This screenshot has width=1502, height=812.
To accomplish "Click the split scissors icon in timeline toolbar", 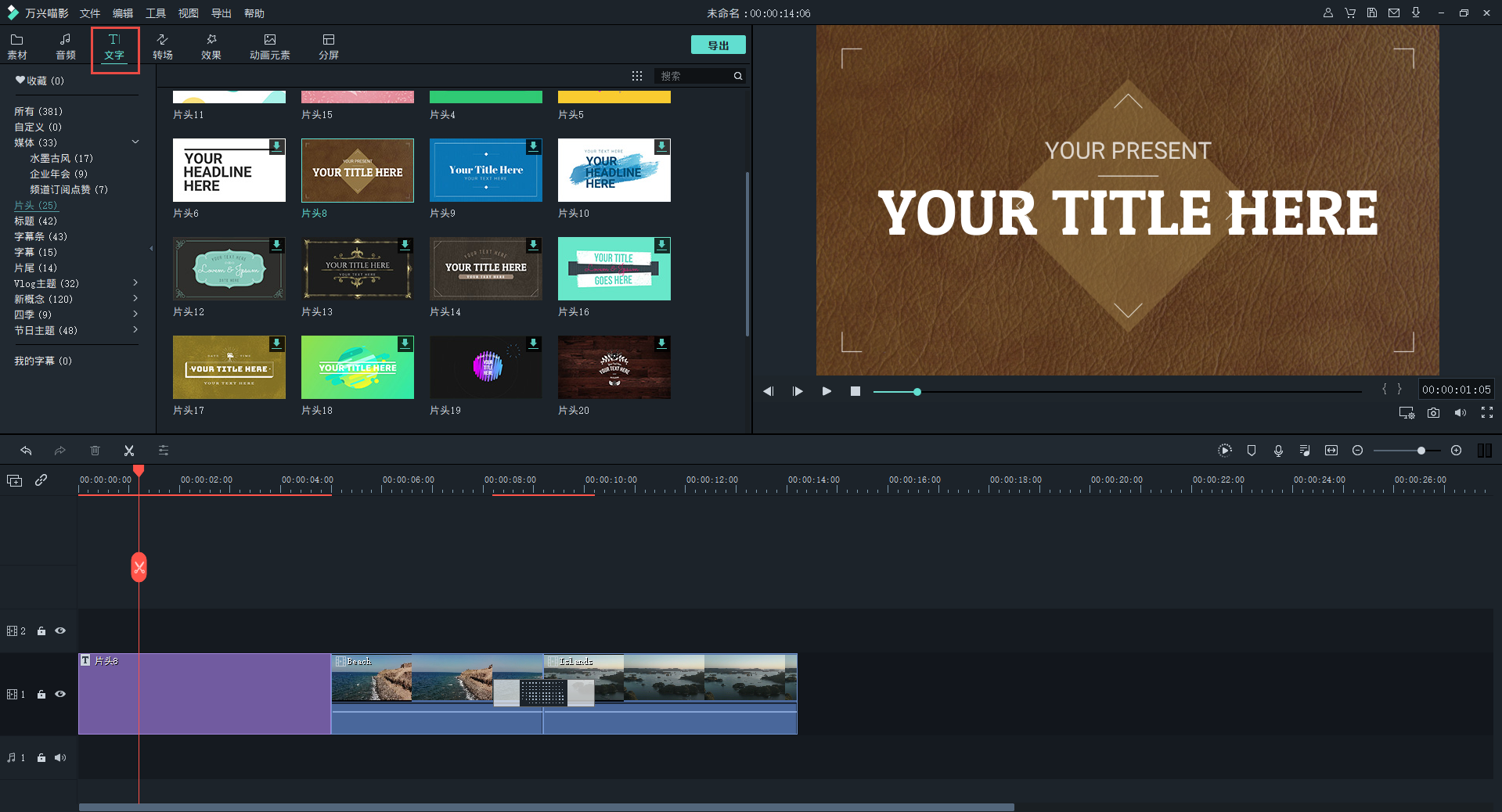I will [x=129, y=451].
